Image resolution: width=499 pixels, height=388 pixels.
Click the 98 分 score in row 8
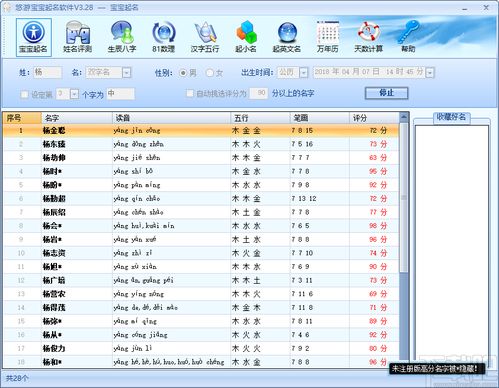[x=378, y=226]
